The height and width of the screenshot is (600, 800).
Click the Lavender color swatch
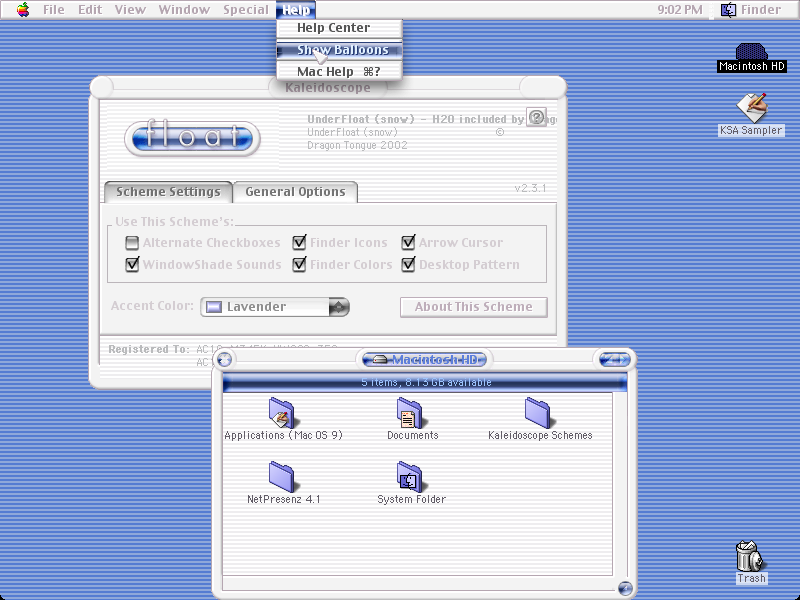pyautogui.click(x=213, y=307)
